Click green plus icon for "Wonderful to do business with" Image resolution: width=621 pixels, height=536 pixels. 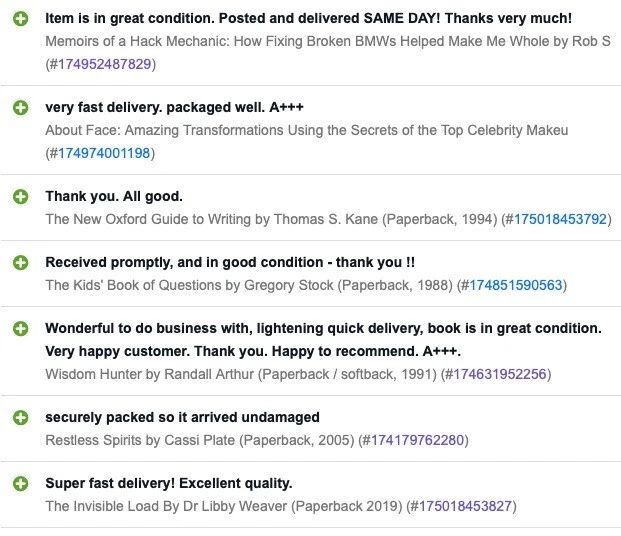[20, 328]
